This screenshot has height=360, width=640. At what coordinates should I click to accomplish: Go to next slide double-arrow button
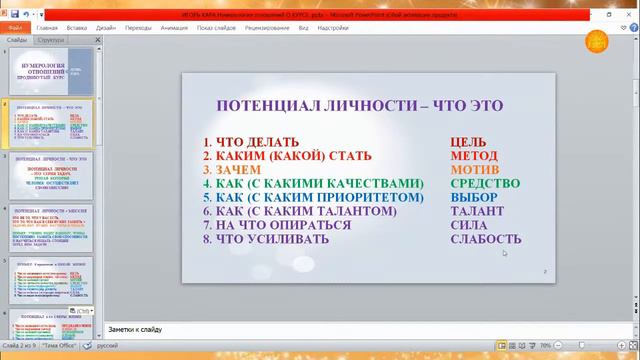(x=636, y=312)
